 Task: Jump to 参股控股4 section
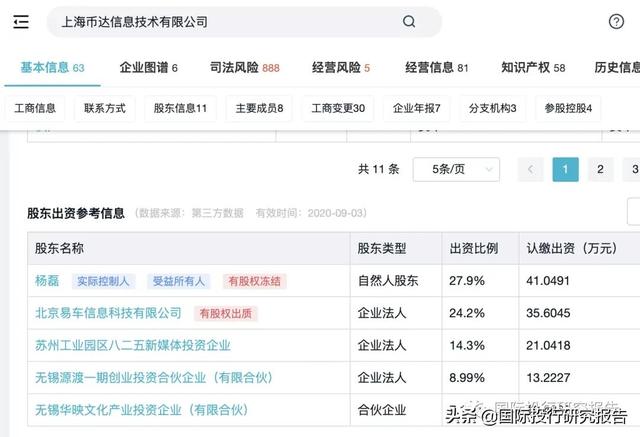pos(568,108)
